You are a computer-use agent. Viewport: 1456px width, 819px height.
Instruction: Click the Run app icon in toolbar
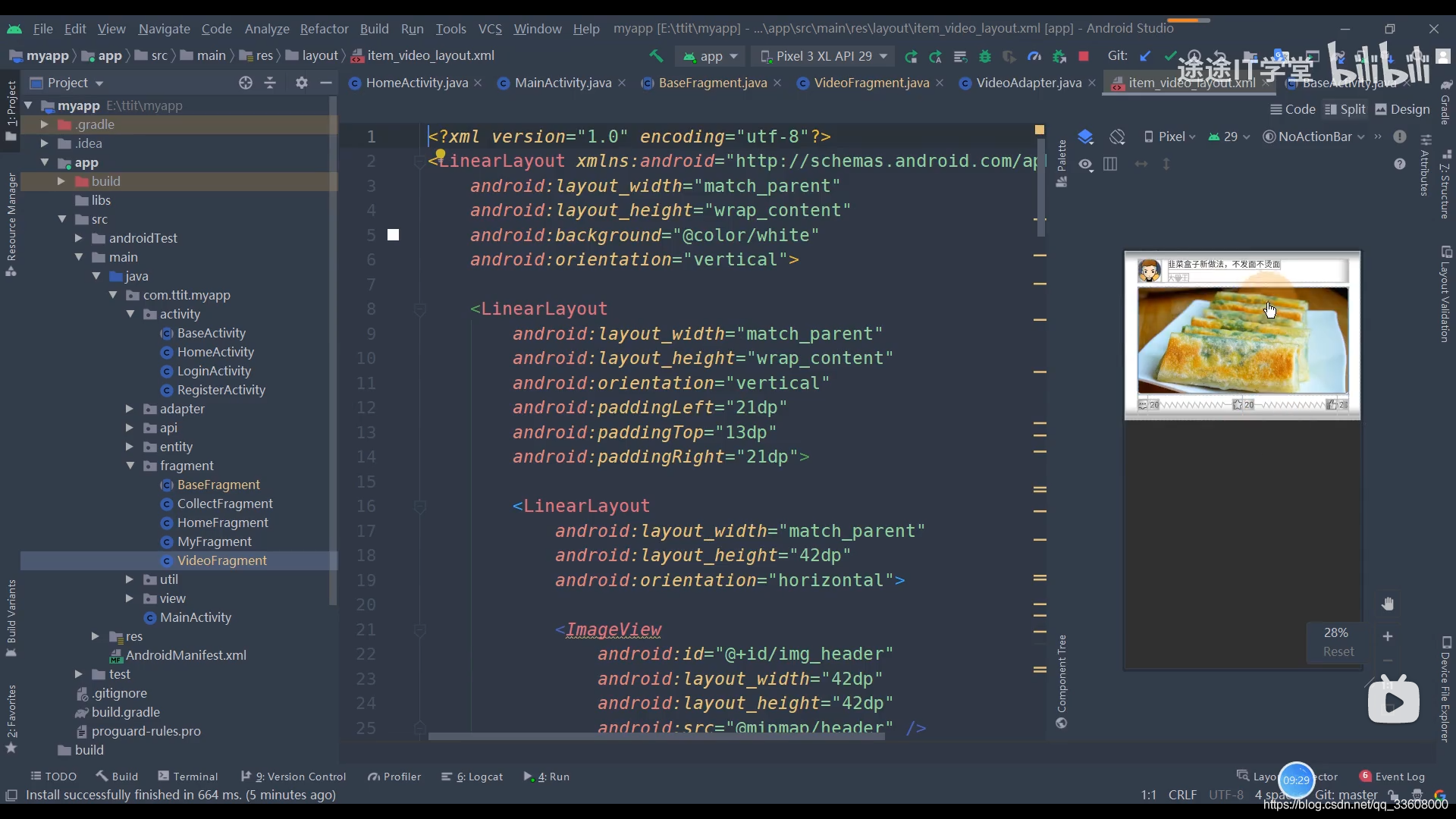912,56
